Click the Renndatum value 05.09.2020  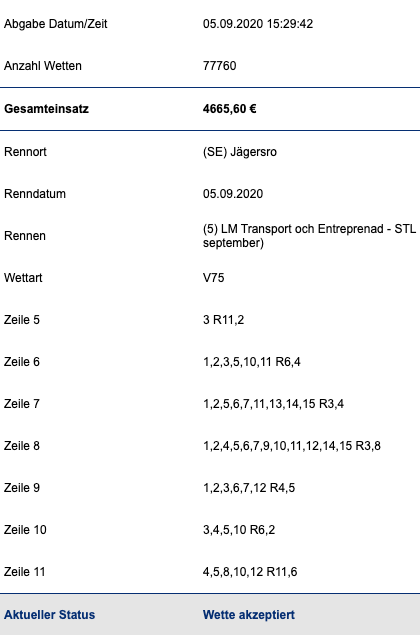click(233, 194)
